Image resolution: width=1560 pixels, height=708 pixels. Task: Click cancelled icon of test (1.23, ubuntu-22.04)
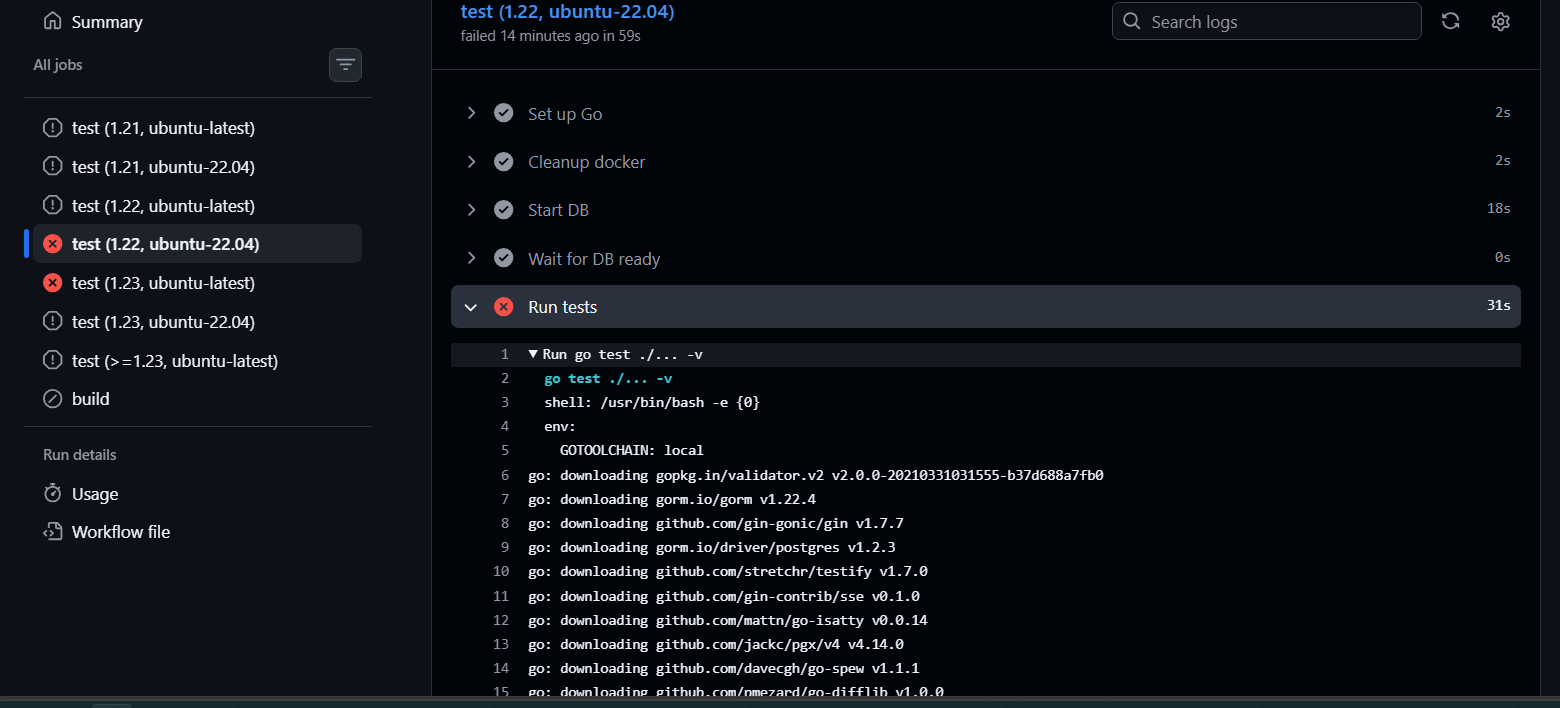tap(53, 322)
